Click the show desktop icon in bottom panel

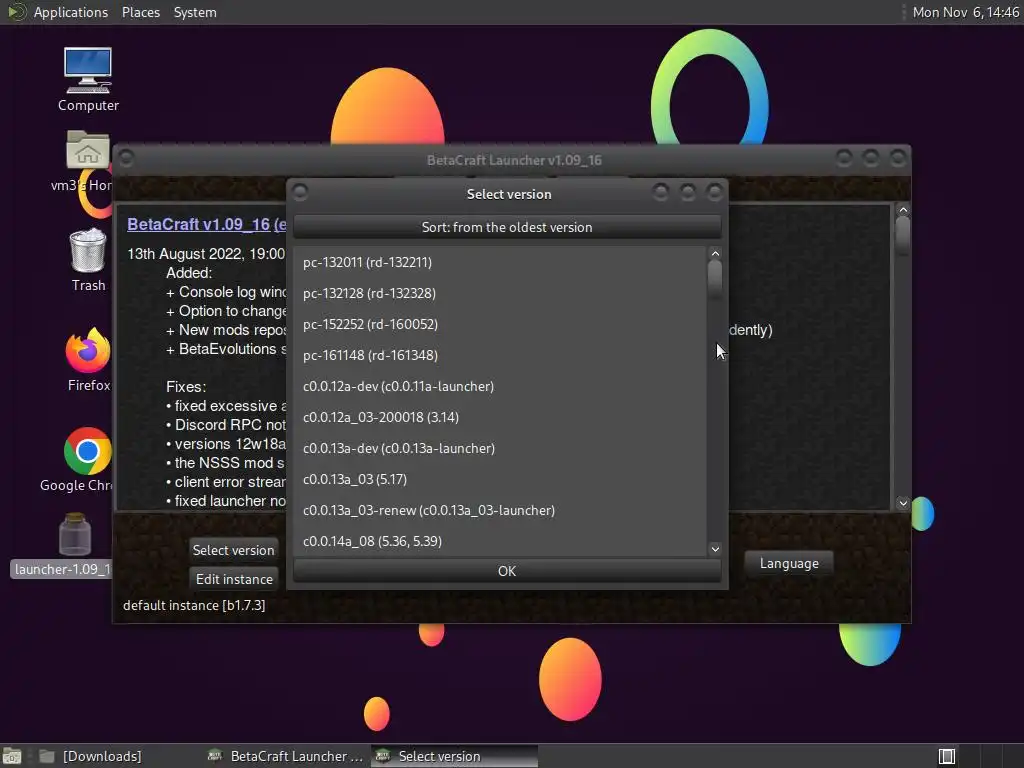pyautogui.click(x=12, y=756)
